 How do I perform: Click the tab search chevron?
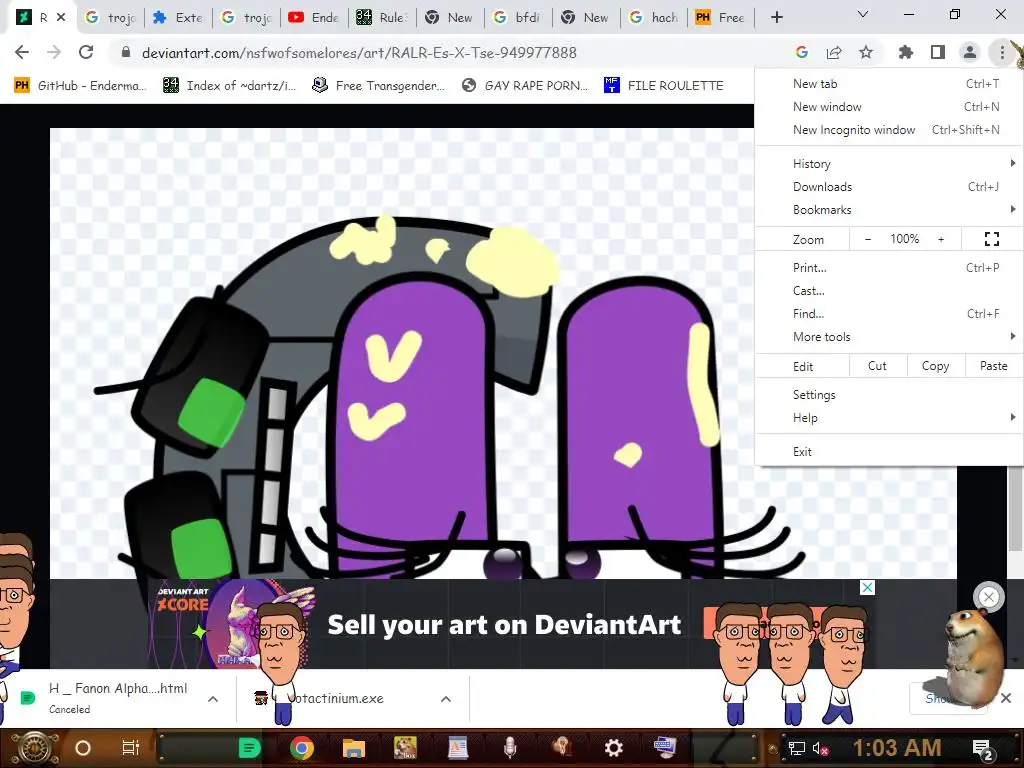click(x=863, y=14)
